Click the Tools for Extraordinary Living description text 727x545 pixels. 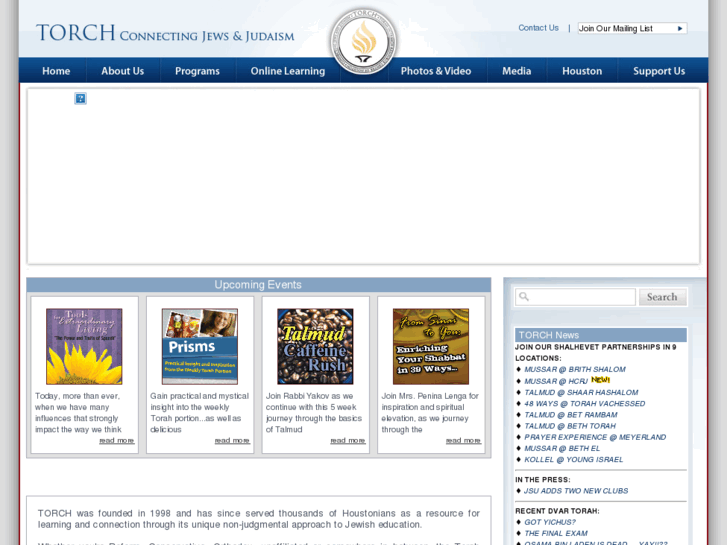(x=79, y=413)
